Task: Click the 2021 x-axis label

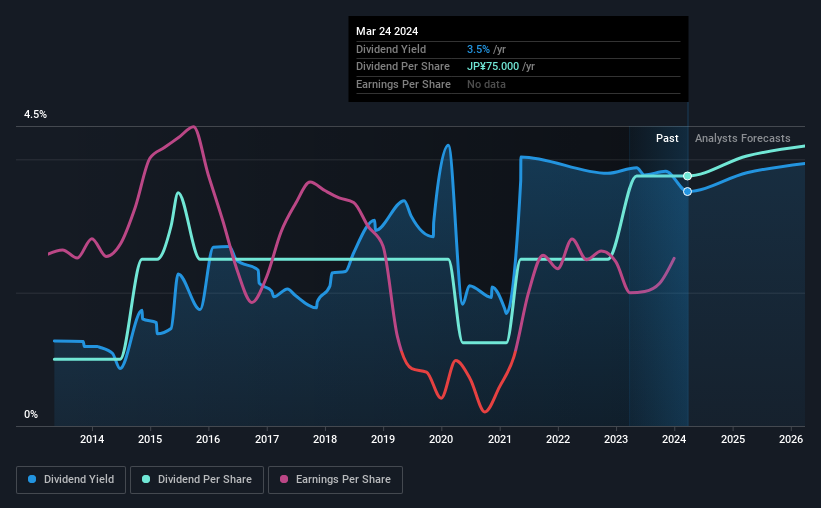Action: click(x=500, y=439)
